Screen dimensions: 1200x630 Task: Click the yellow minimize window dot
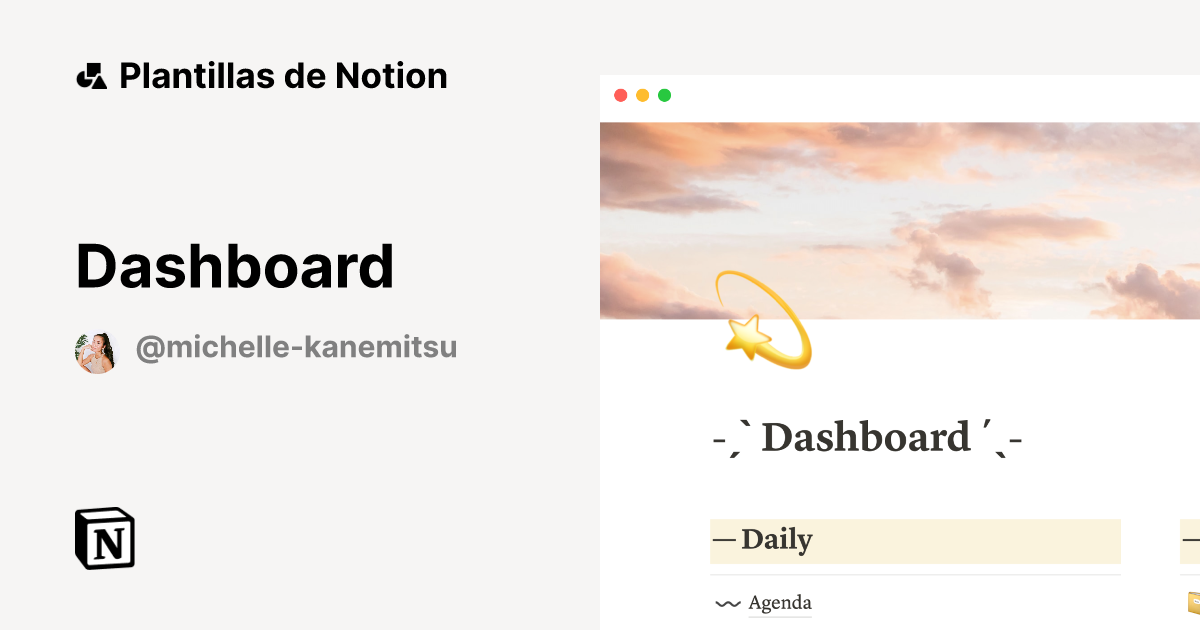click(x=642, y=96)
